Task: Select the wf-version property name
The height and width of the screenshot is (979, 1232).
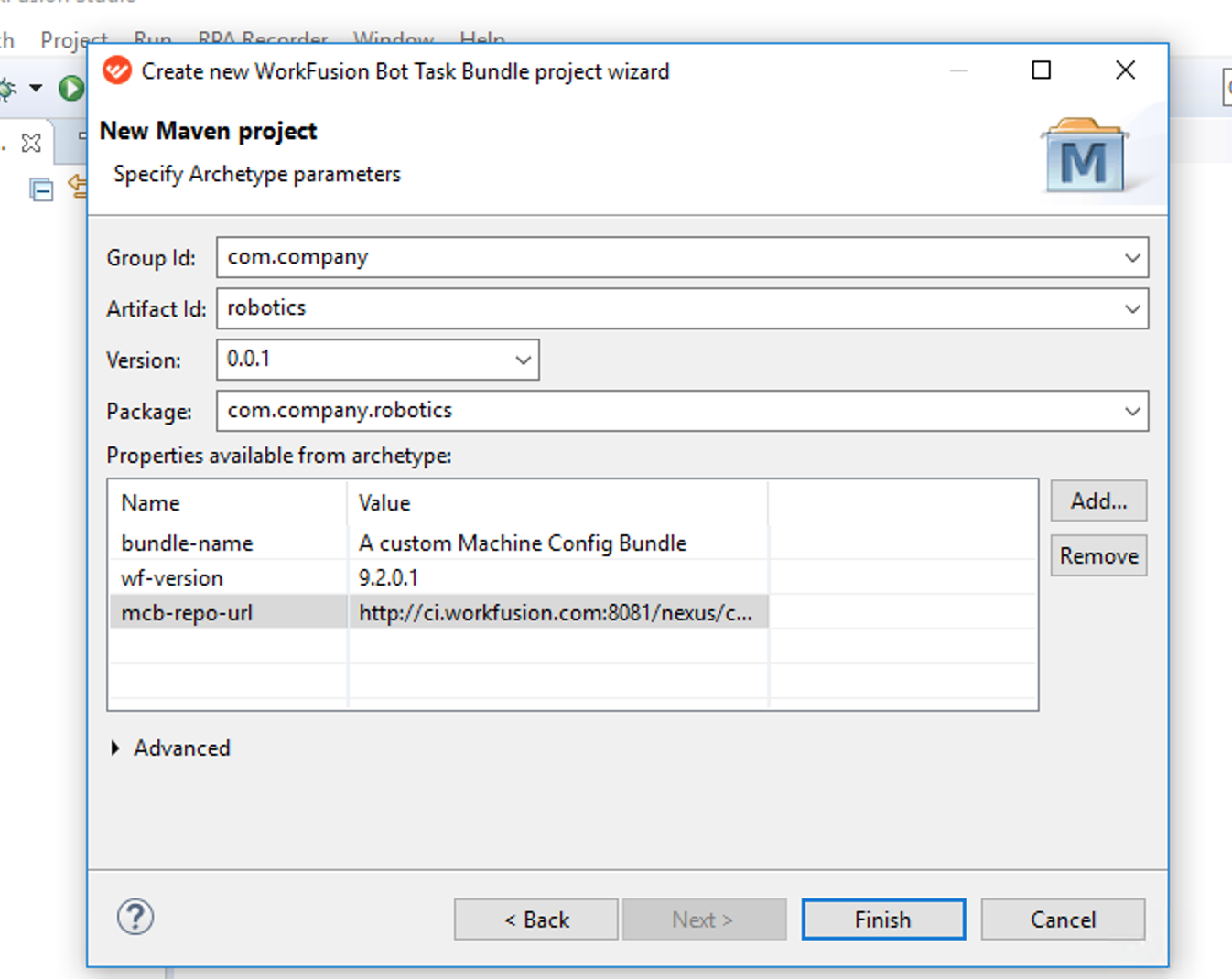Action: (x=172, y=578)
